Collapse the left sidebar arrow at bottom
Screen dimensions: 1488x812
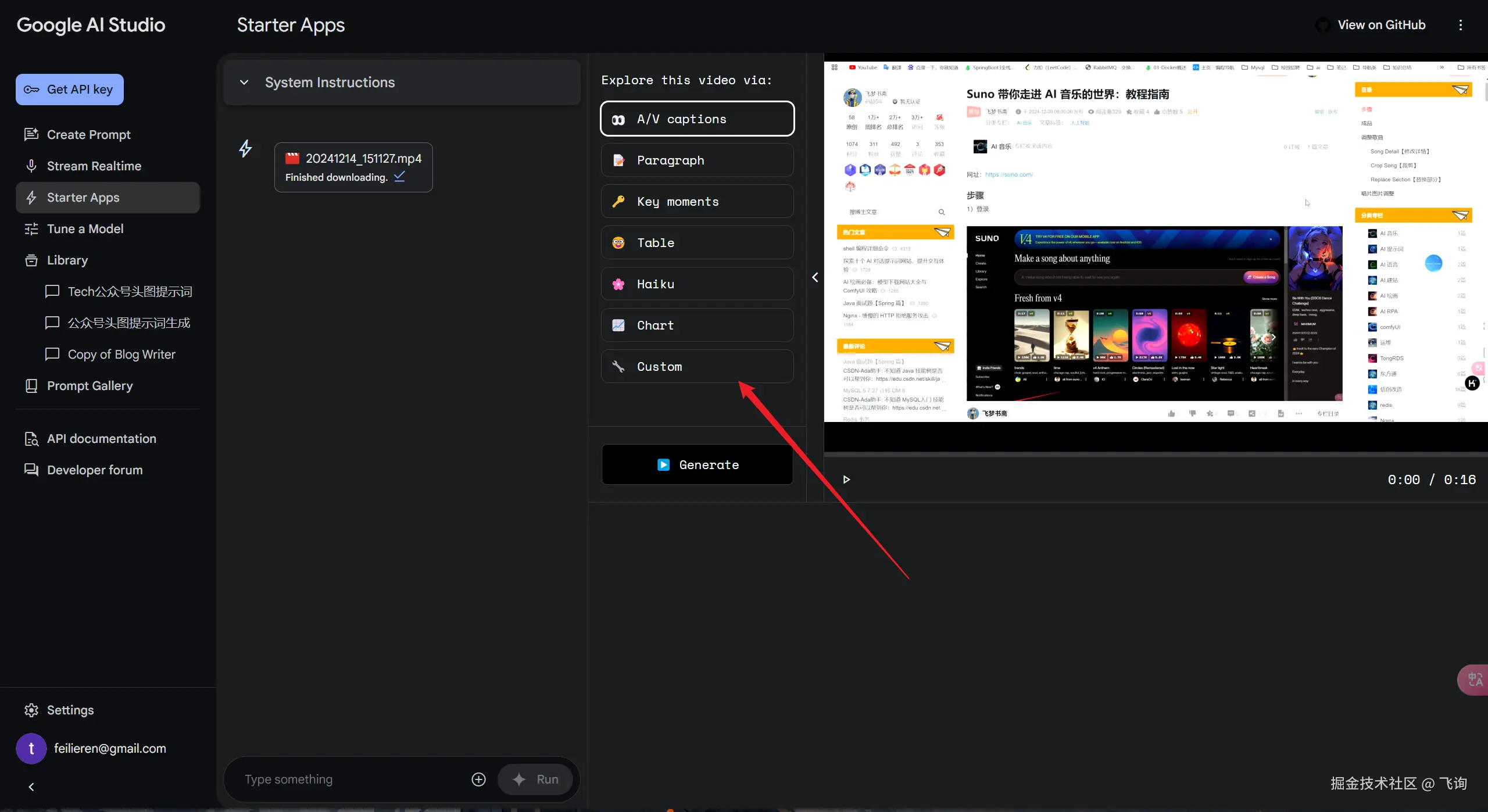(x=31, y=787)
